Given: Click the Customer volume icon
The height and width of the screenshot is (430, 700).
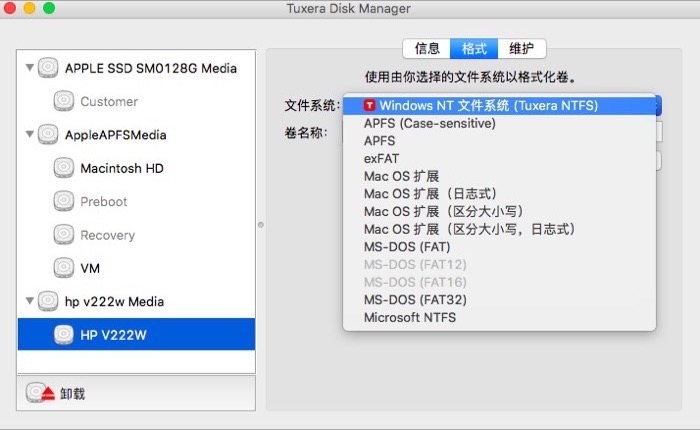Looking at the screenshot, I should 64,101.
